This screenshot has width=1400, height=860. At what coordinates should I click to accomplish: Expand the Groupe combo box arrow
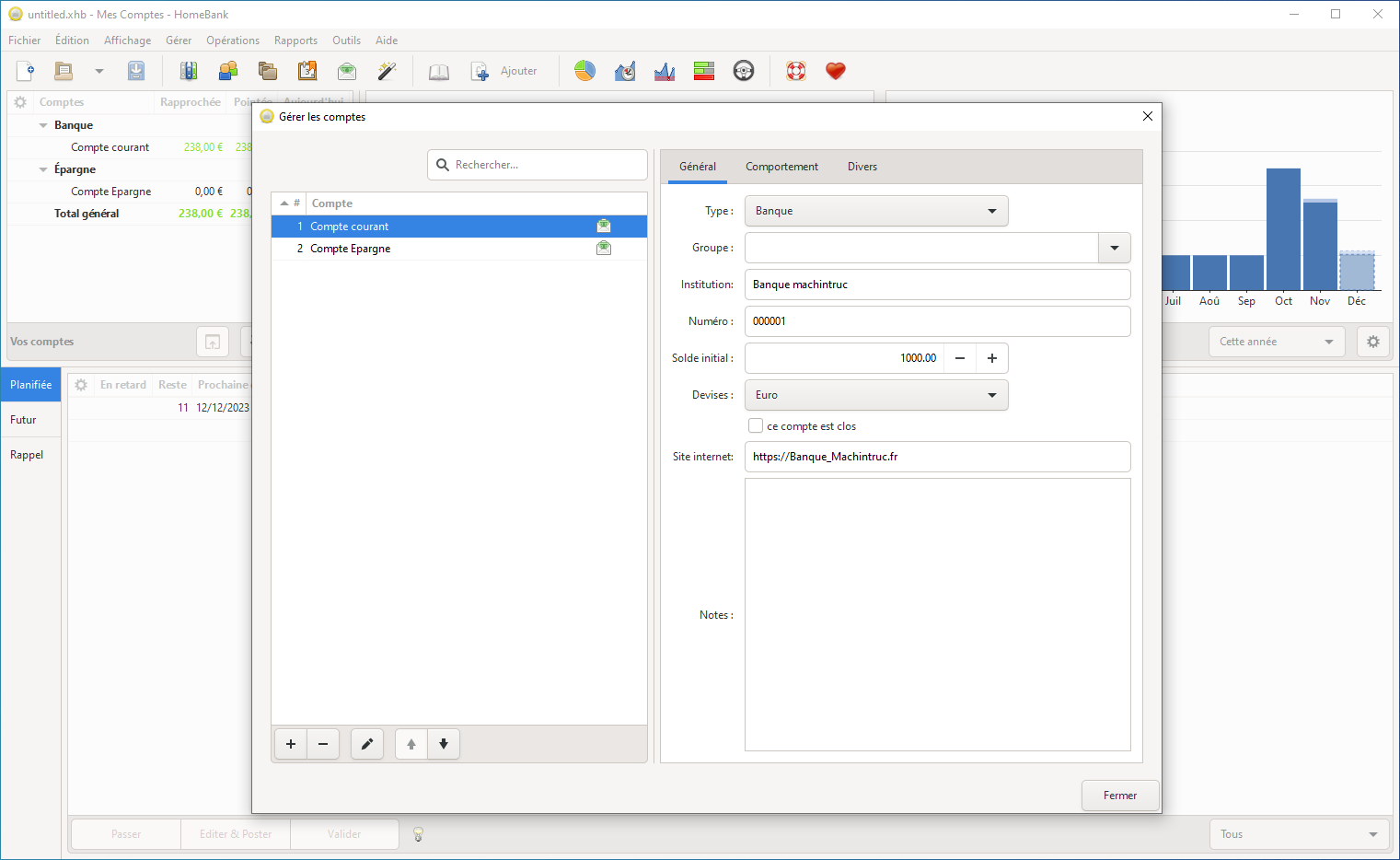[x=1114, y=248]
